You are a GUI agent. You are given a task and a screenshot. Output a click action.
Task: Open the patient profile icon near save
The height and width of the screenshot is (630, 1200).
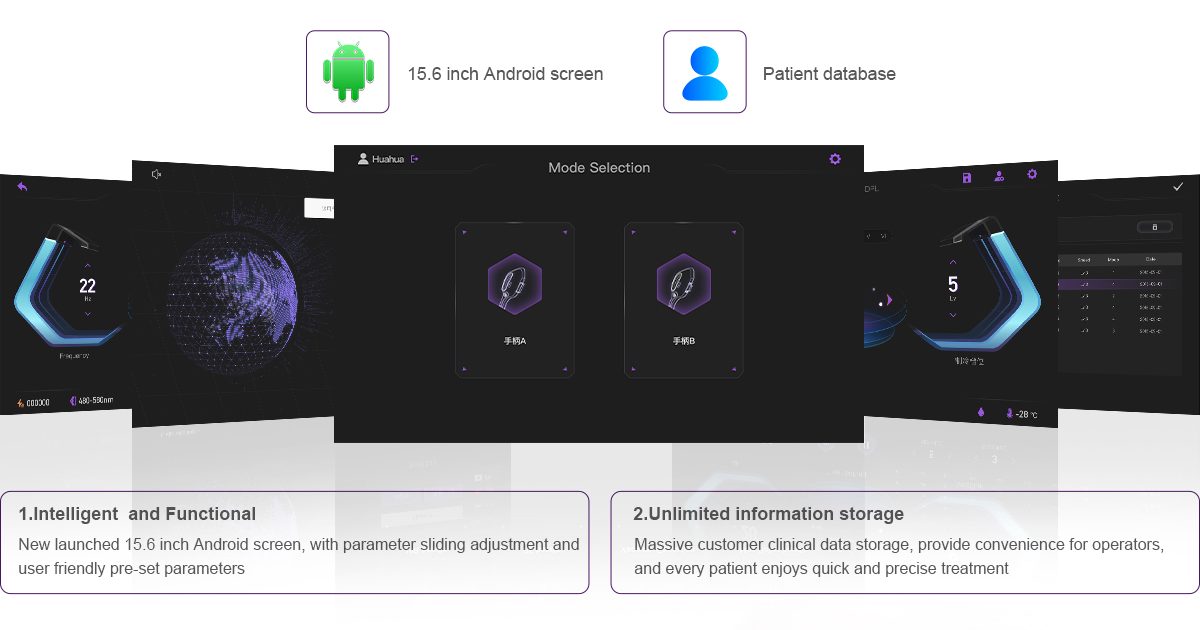[x=998, y=176]
